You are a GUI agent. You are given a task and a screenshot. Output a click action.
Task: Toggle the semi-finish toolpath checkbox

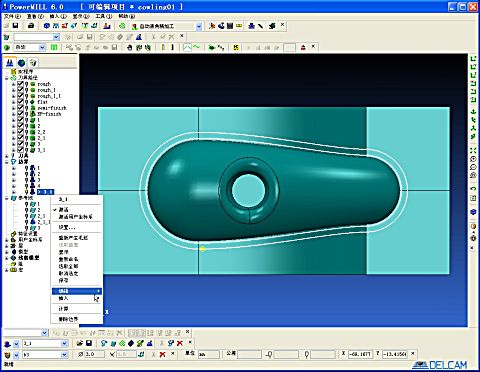point(20,108)
